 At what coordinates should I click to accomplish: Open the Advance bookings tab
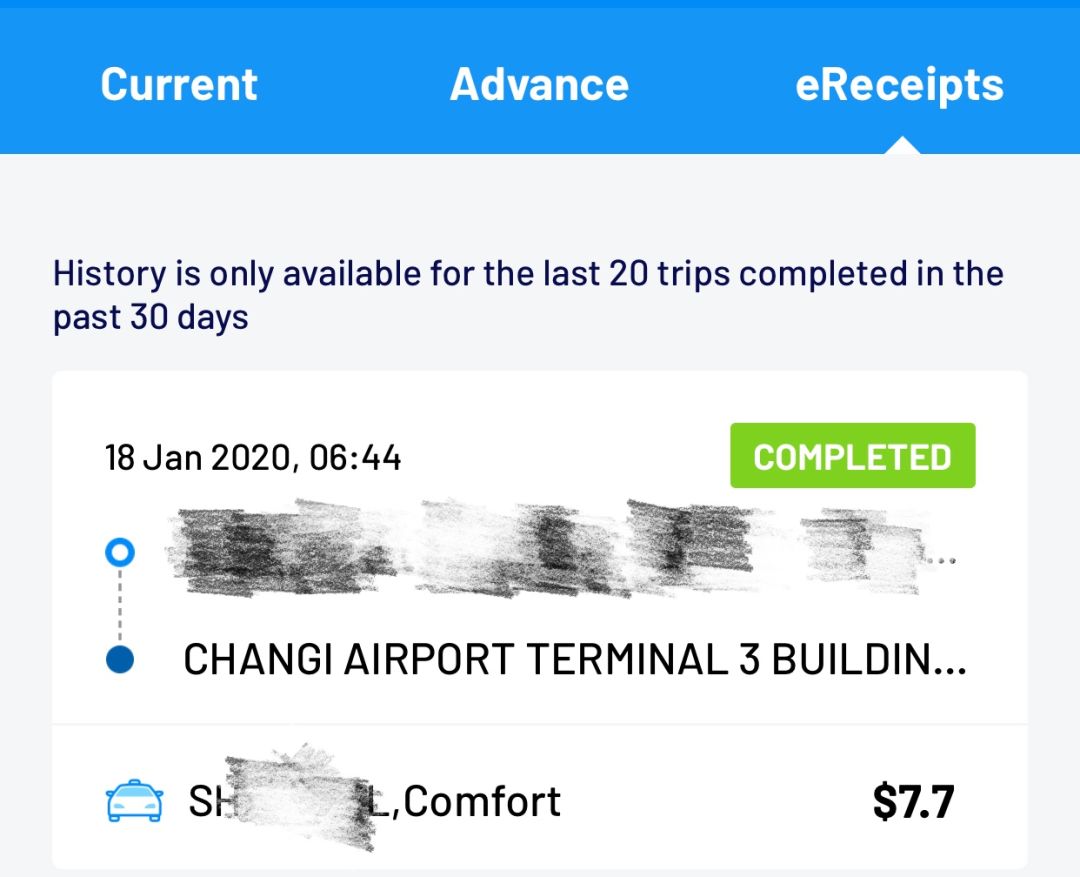coord(539,84)
